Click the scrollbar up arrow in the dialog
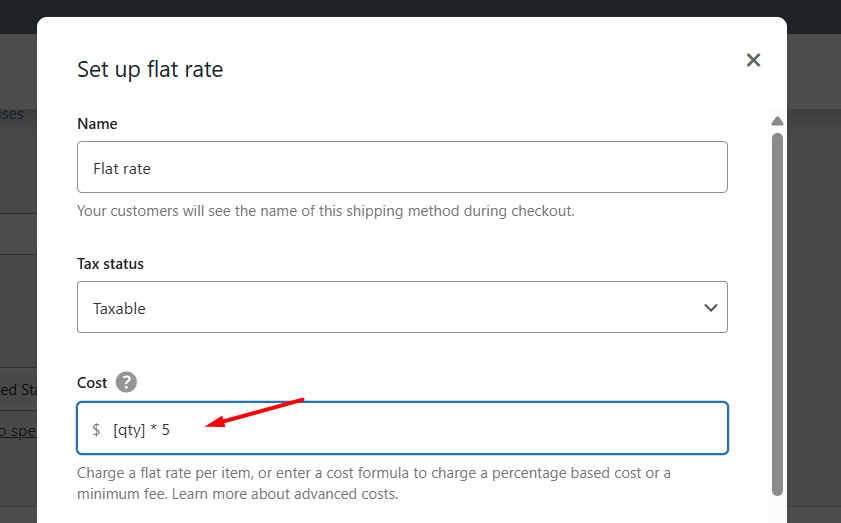The width and height of the screenshot is (841, 523). point(777,121)
